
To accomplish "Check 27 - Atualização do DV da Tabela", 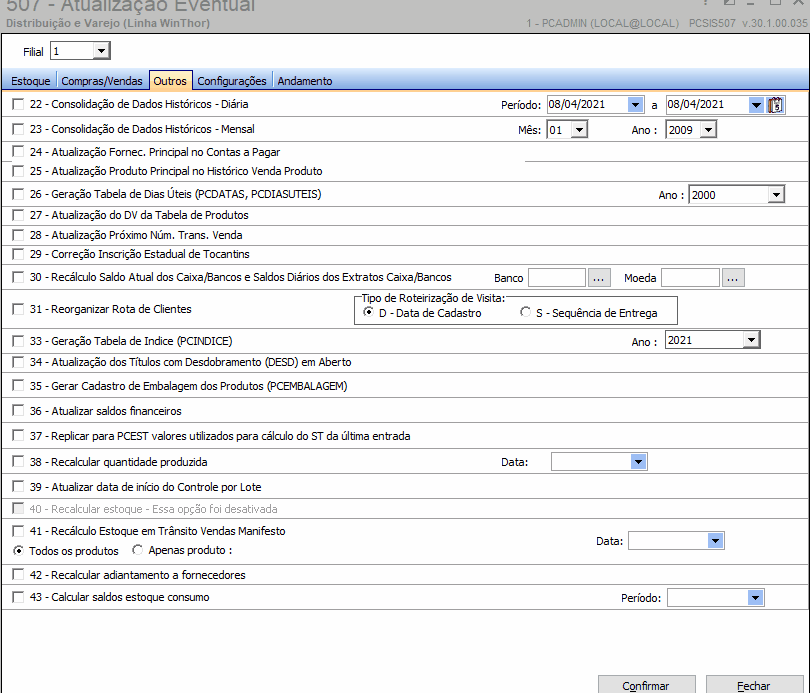I will (18, 215).
